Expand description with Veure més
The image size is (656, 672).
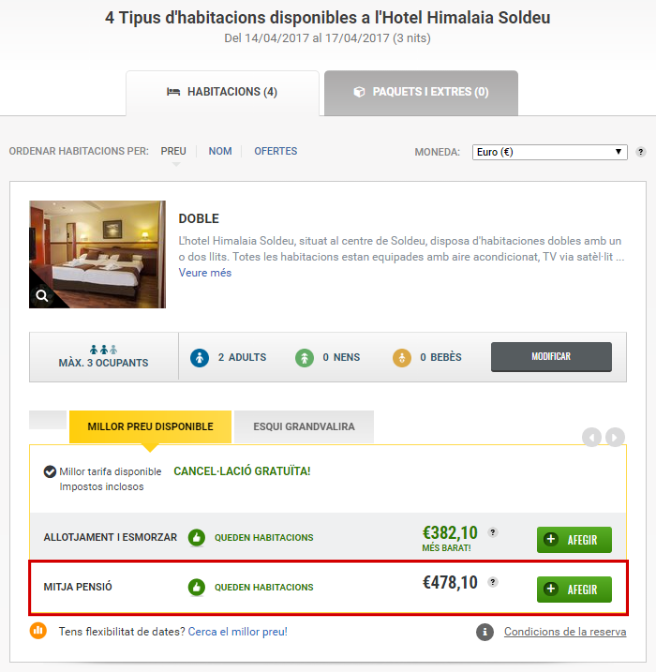coord(205,272)
